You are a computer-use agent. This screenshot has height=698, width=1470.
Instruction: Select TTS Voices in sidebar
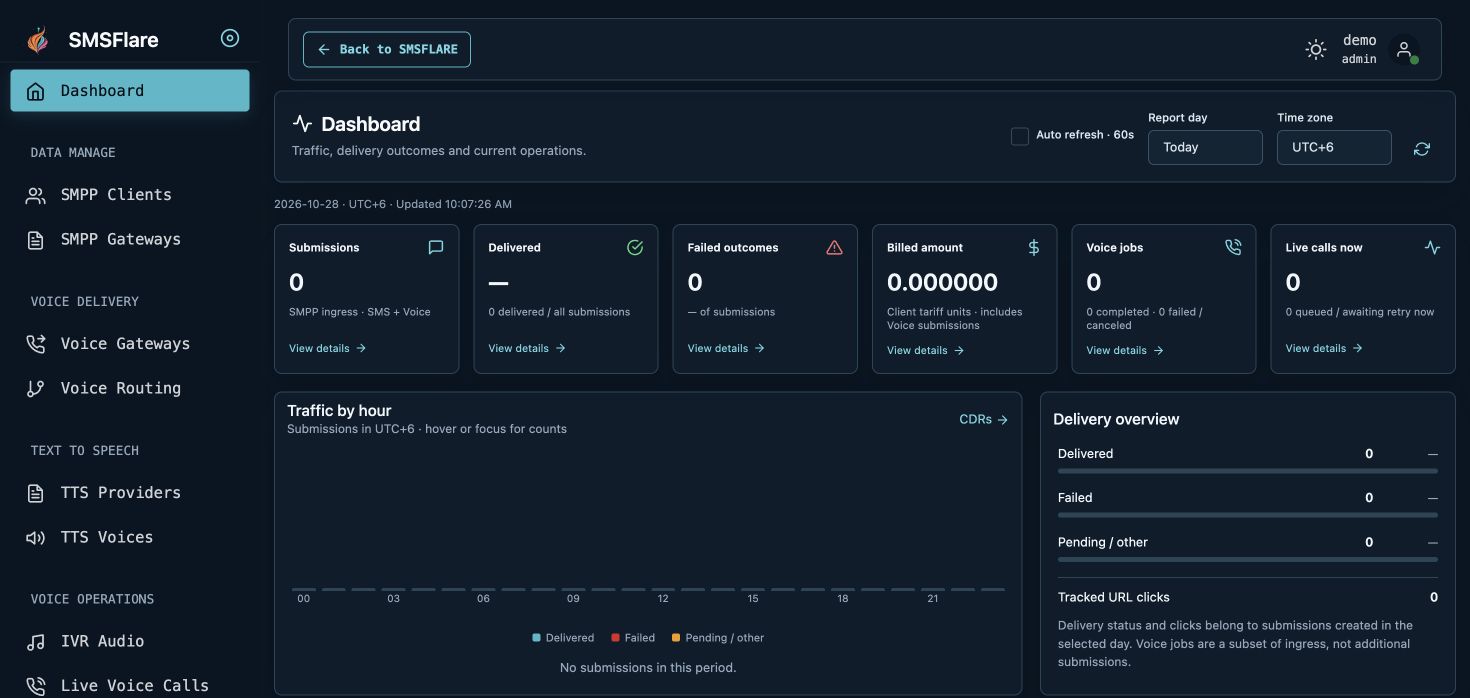pyautogui.click(x=130, y=538)
